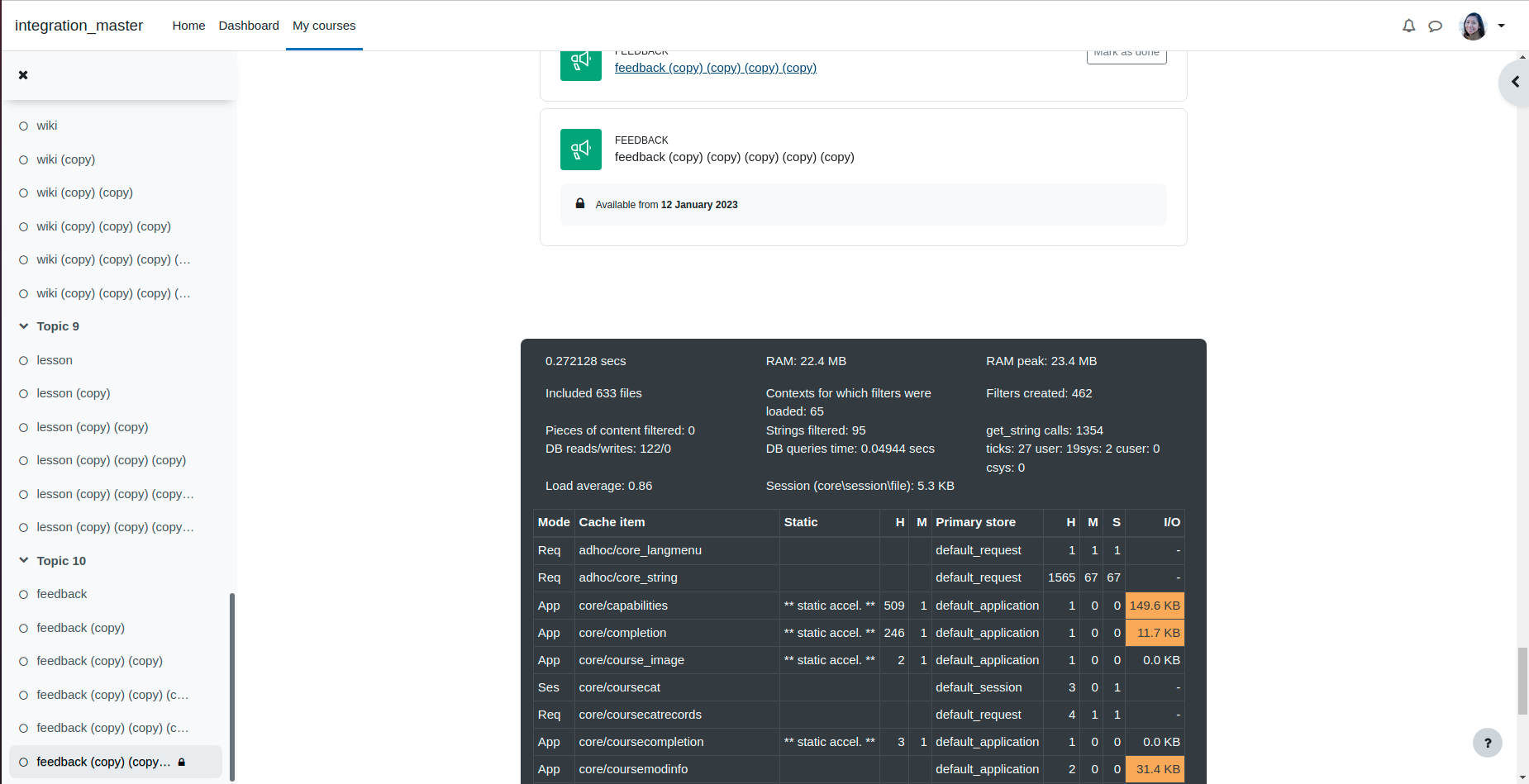This screenshot has height=784, width=1529.
Task: Select wiki (copy) (copy) (copy) index item
Action: pos(103,226)
